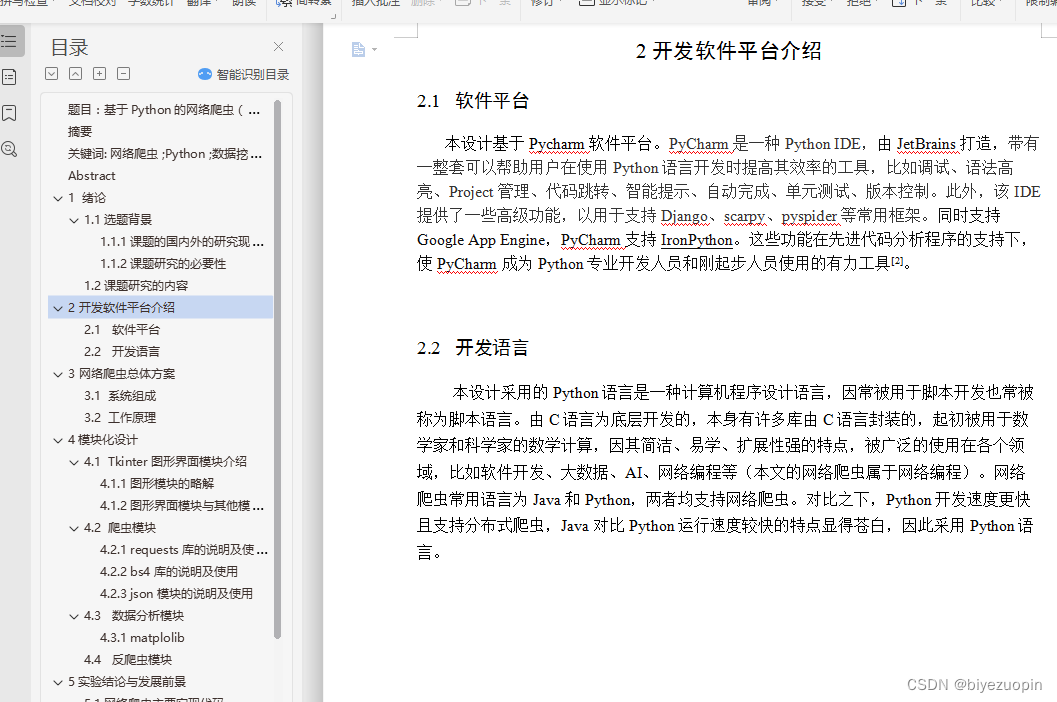Click the page layout icon beside the document

click(x=358, y=49)
